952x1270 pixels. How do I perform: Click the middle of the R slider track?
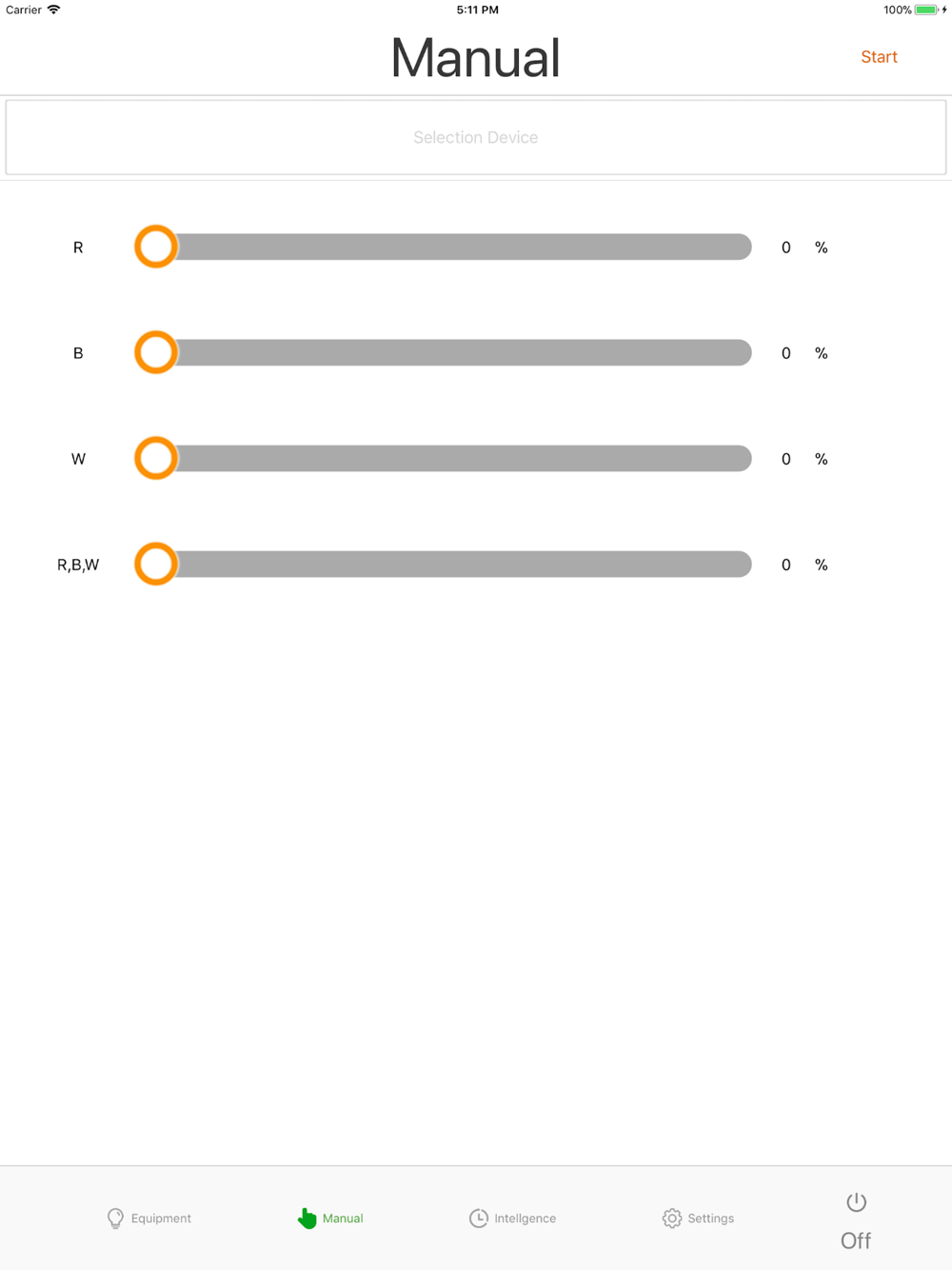click(444, 247)
